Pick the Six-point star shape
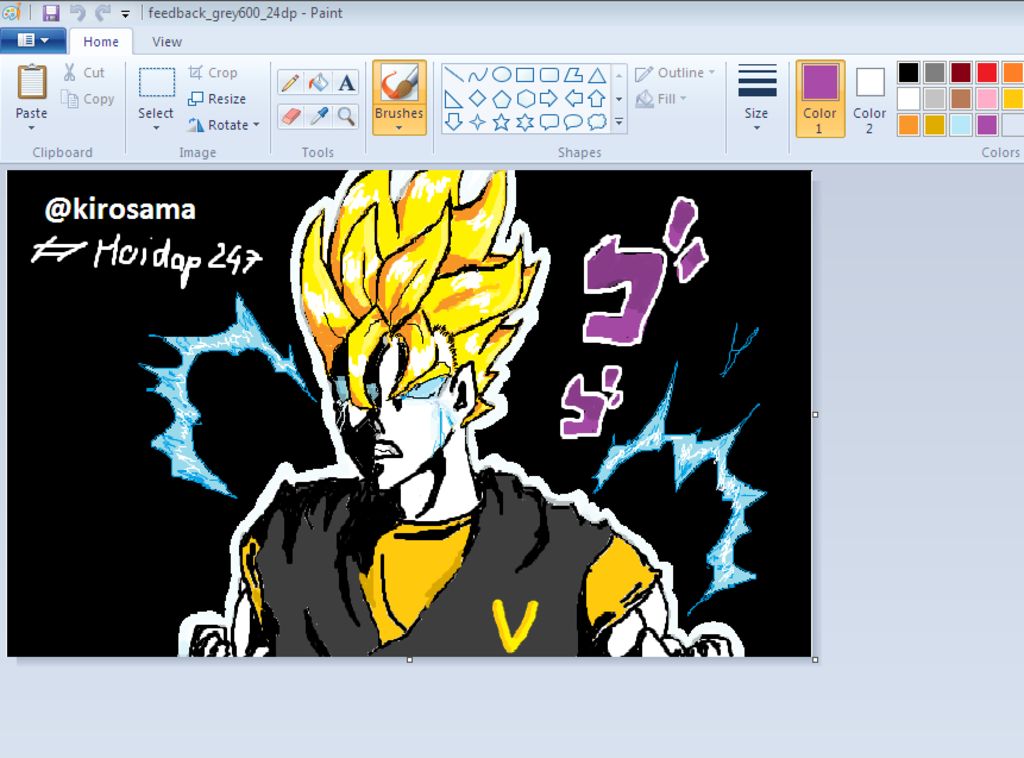Image resolution: width=1024 pixels, height=758 pixels. tap(525, 122)
